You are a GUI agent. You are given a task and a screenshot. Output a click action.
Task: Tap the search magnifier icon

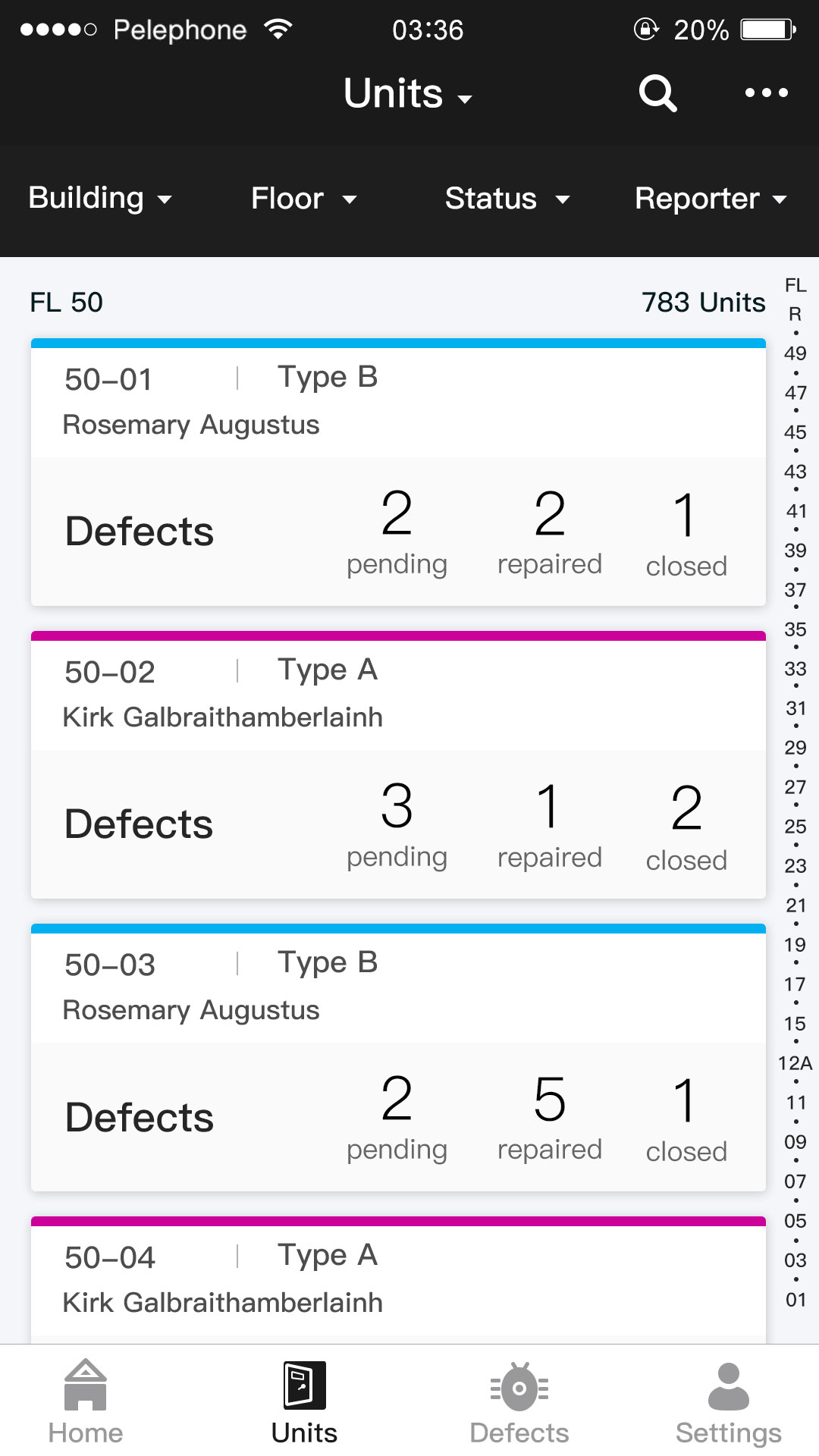(657, 93)
